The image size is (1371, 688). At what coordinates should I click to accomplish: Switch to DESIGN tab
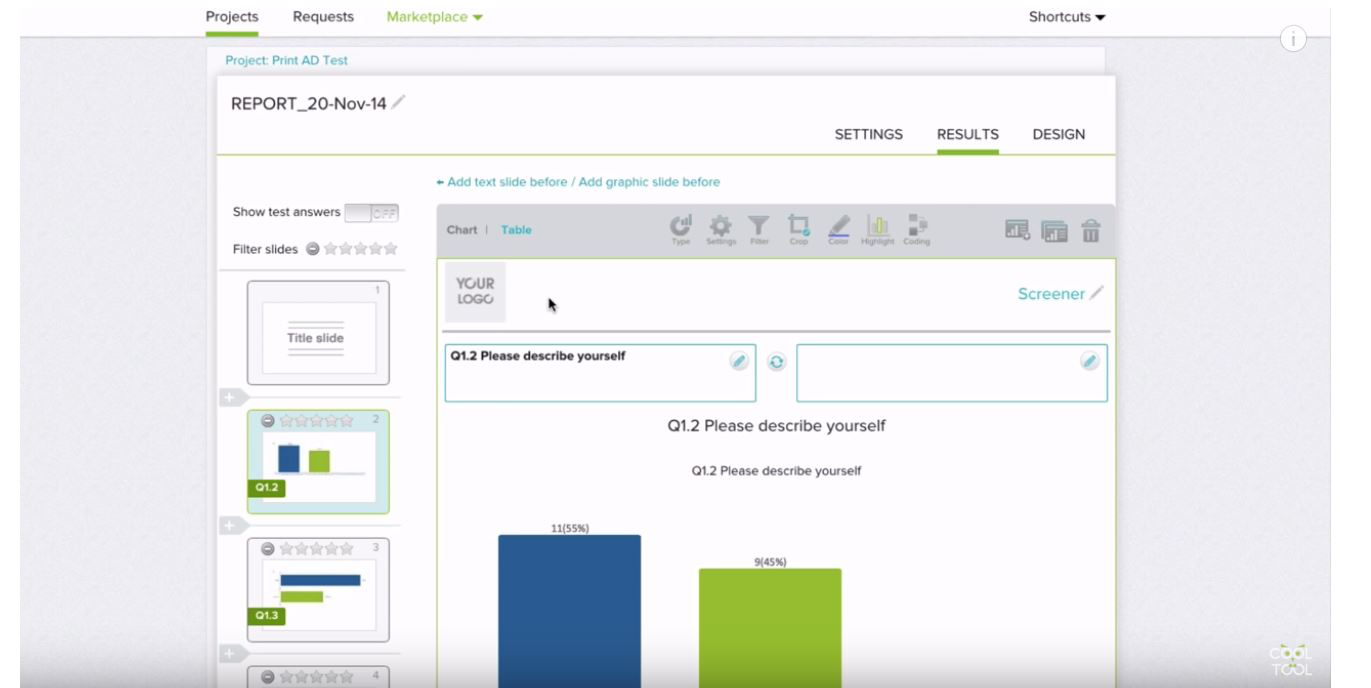coord(1059,134)
